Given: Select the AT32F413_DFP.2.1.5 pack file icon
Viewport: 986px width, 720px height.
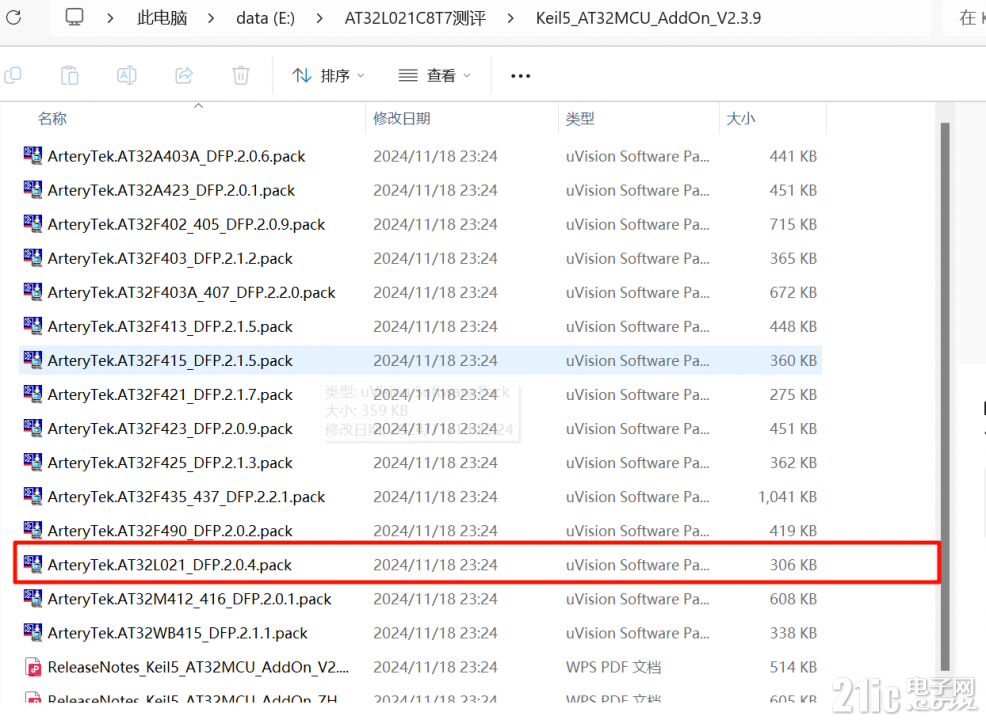Looking at the screenshot, I should coord(33,325).
